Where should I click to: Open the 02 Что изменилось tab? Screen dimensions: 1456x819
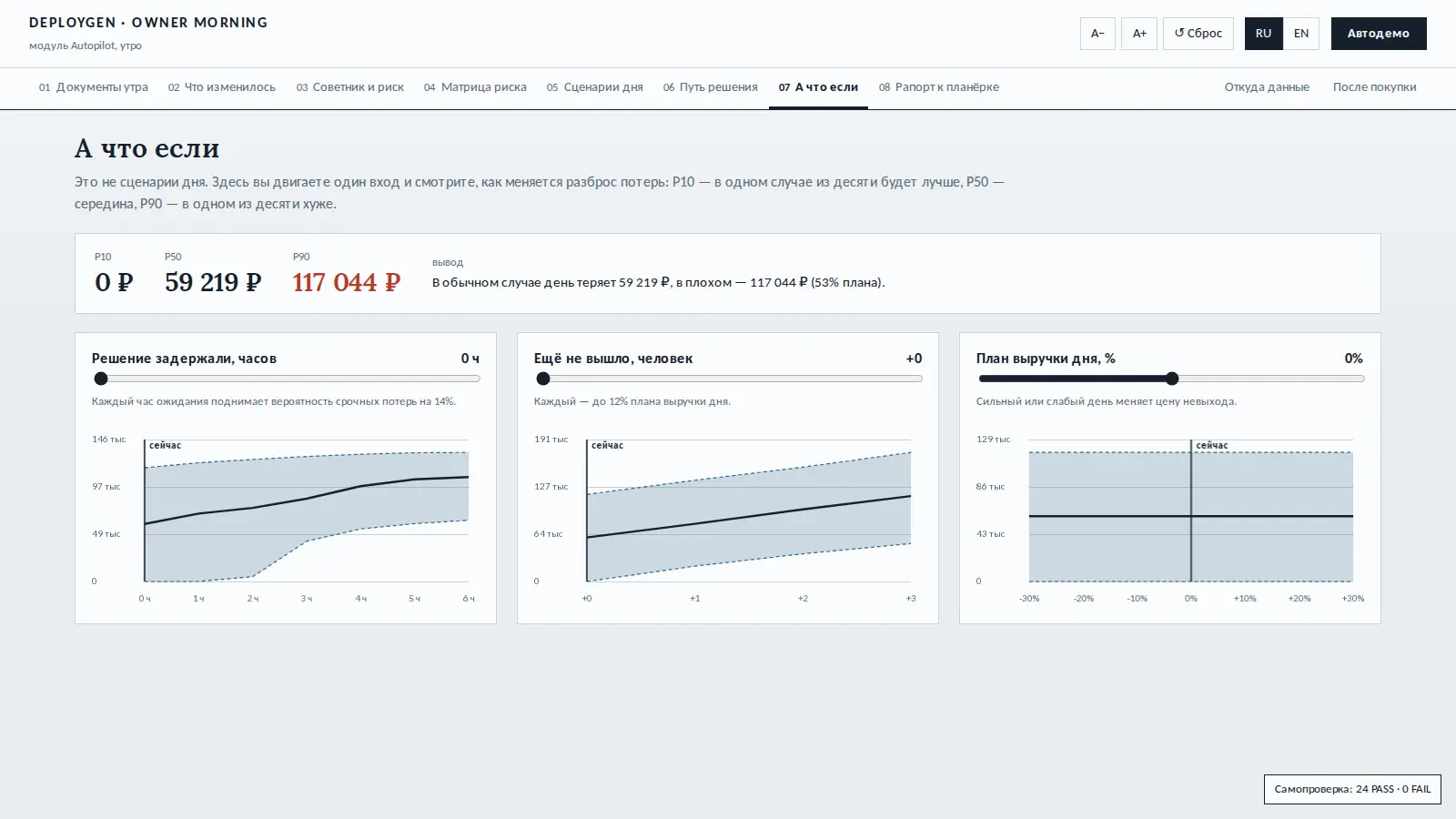[x=222, y=87]
